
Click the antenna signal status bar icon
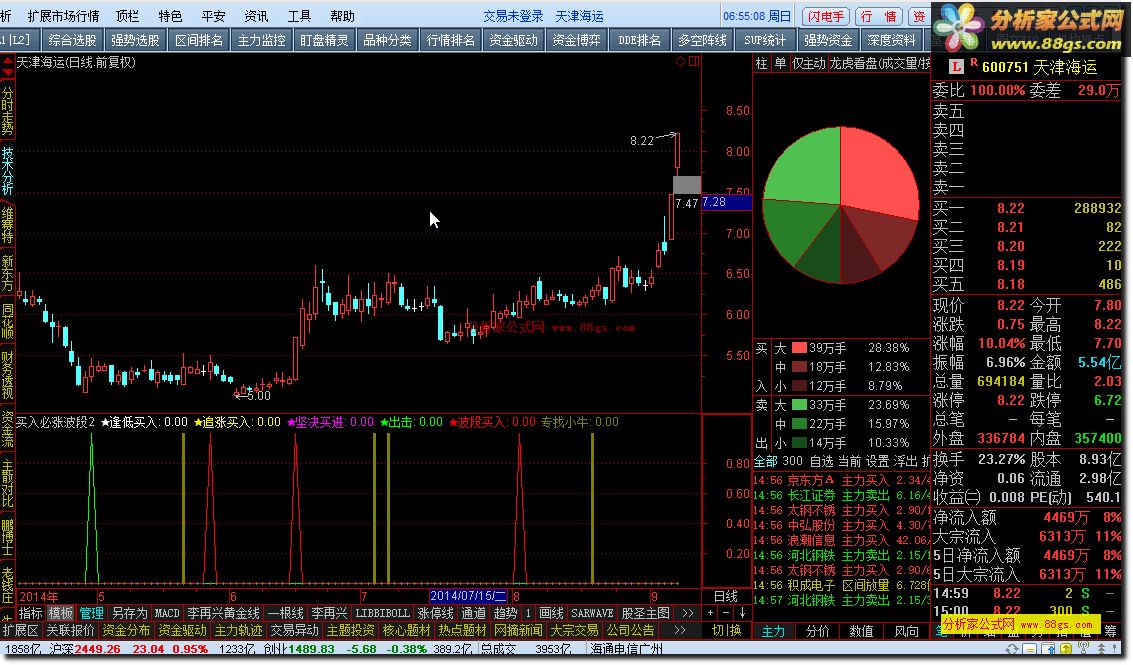pos(1082,649)
